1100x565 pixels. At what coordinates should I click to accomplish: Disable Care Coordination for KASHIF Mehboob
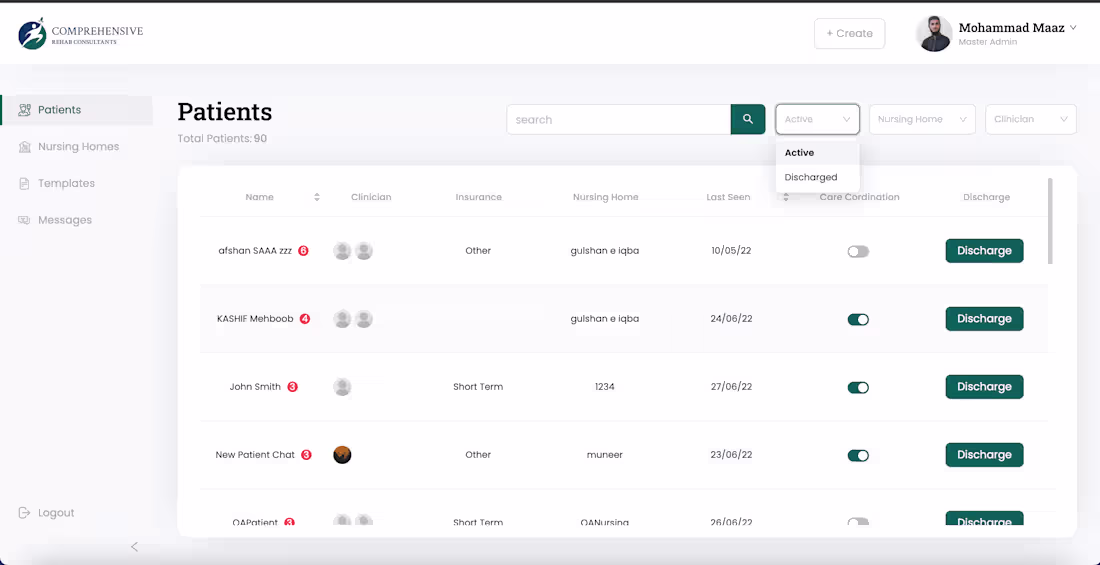point(858,319)
